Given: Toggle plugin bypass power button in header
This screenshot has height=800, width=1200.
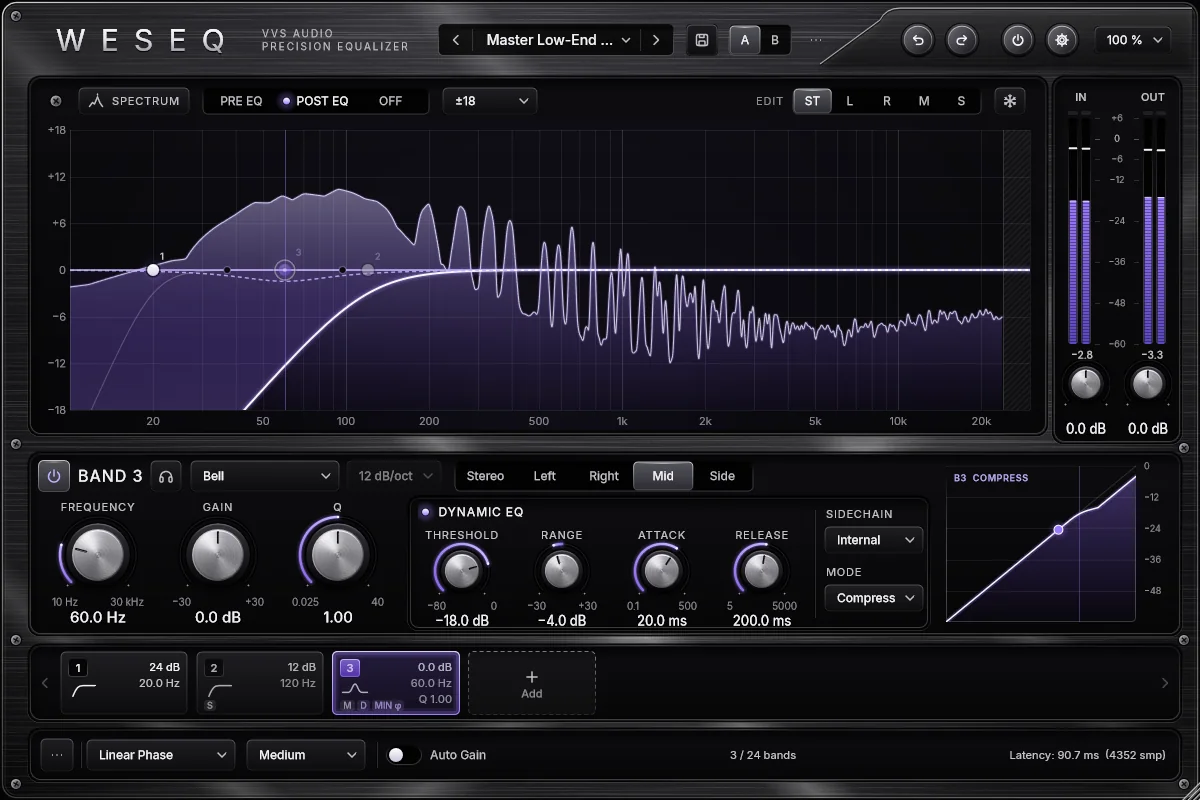Looking at the screenshot, I should (x=1018, y=40).
